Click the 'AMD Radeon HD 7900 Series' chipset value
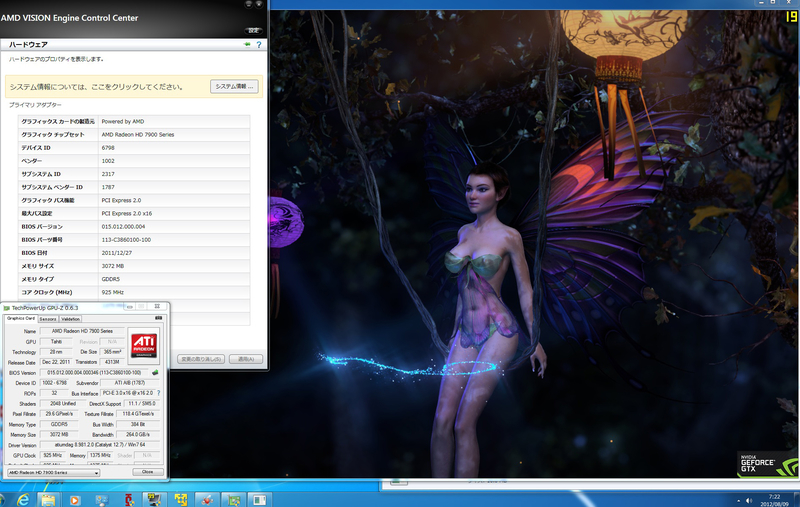 pyautogui.click(x=138, y=135)
